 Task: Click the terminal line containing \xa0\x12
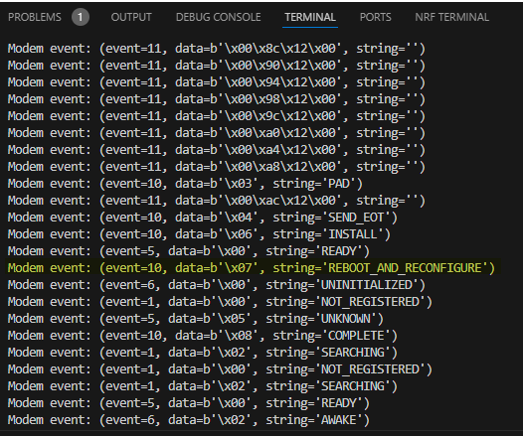tap(217, 133)
